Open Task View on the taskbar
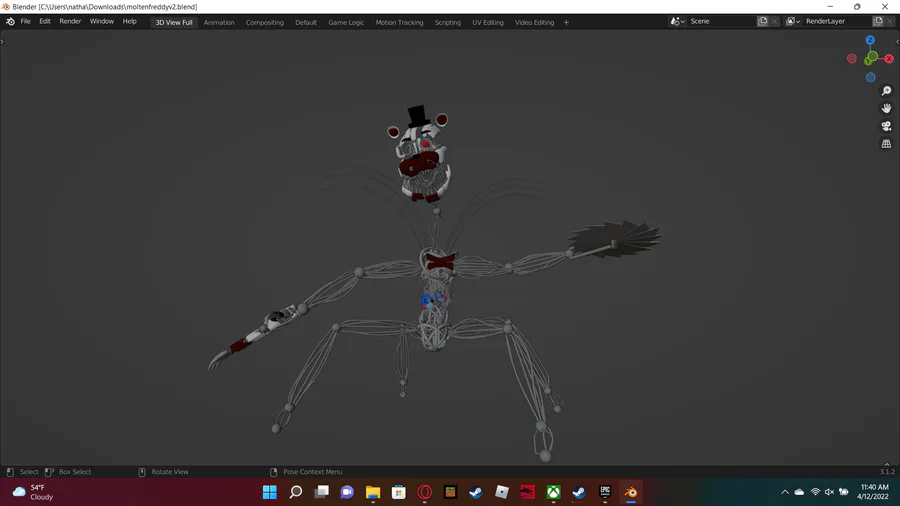This screenshot has height=506, width=900. (x=321, y=492)
